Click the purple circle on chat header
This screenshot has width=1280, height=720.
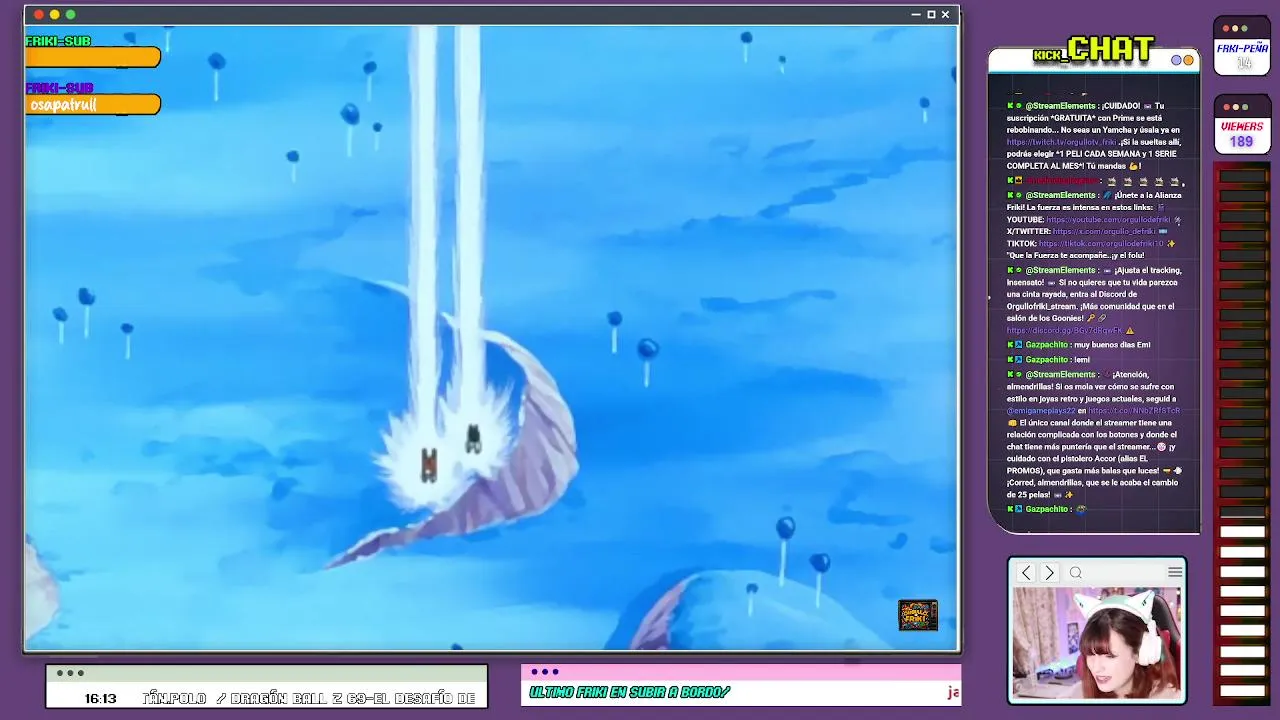(1177, 60)
